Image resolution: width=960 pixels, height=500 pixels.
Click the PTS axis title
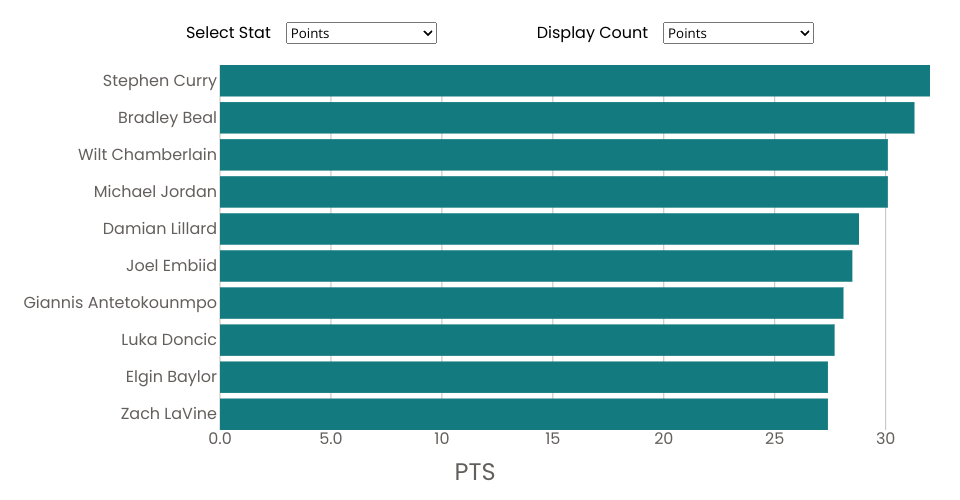[475, 472]
